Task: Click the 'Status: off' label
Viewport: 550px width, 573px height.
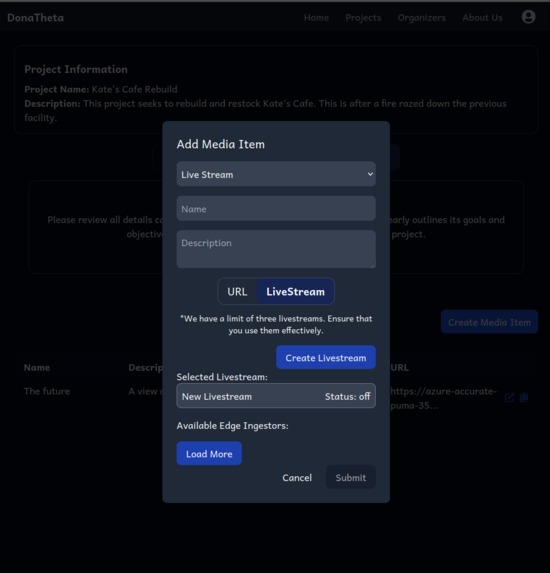Action: click(348, 396)
